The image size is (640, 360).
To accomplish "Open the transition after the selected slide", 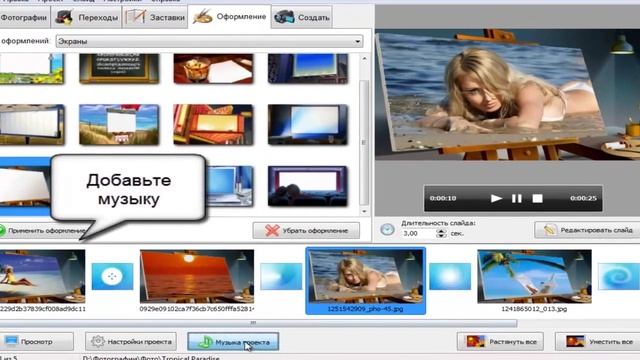I will click(450, 276).
